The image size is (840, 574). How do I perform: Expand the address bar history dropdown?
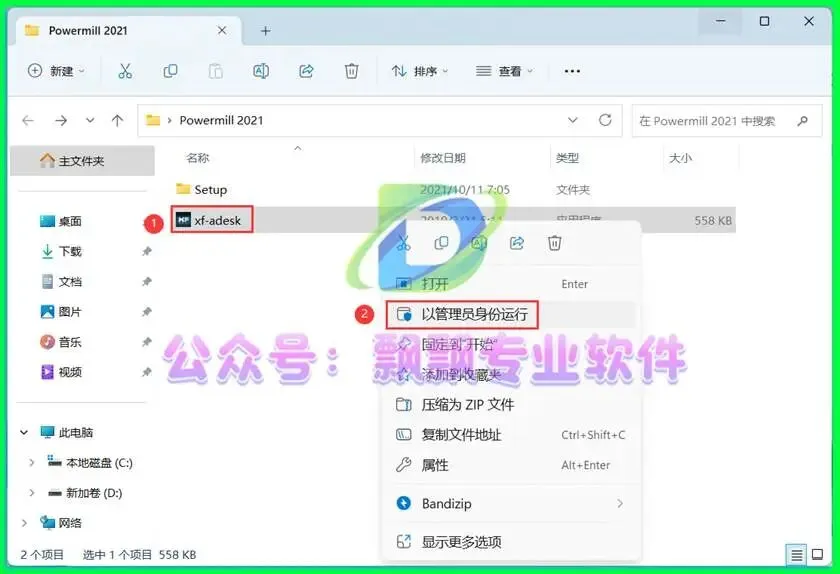click(x=573, y=120)
